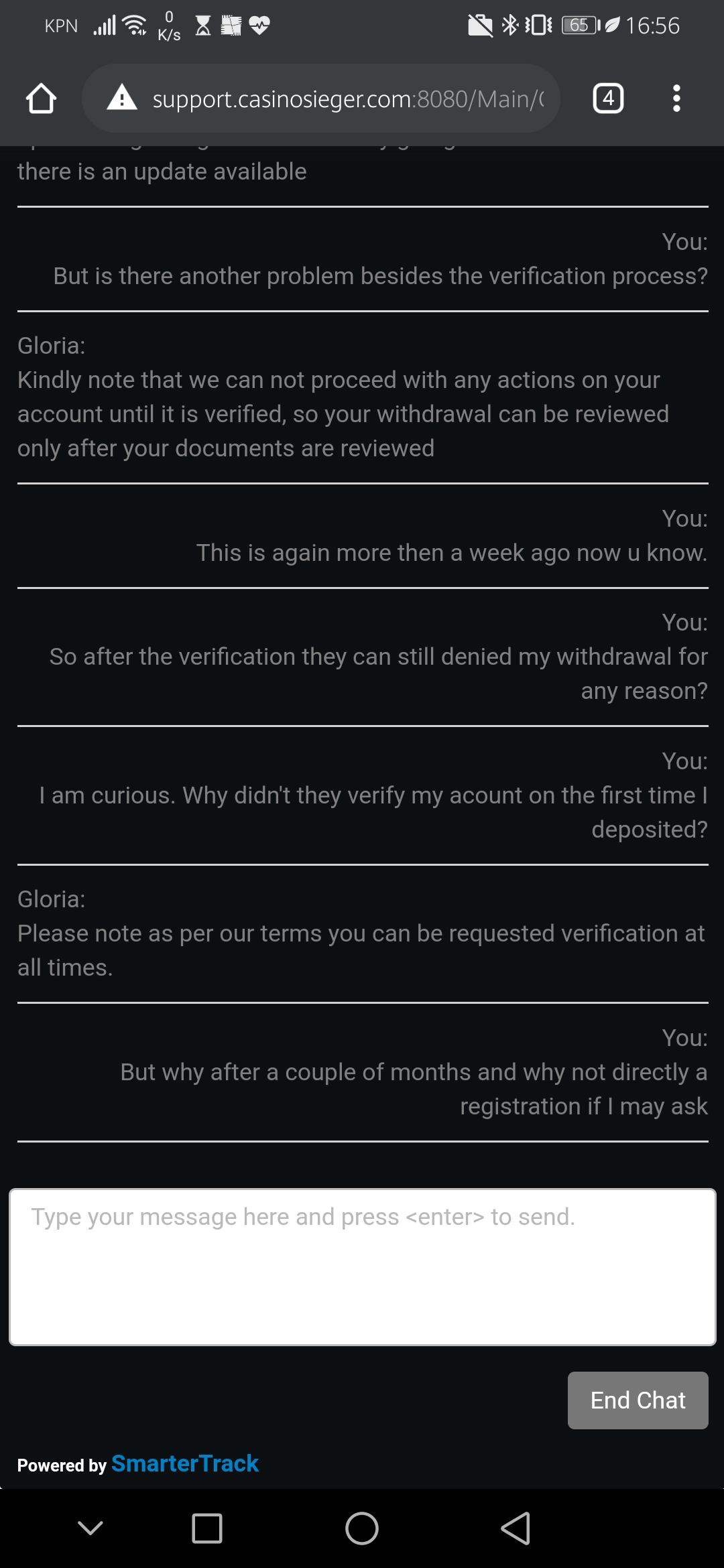Tap the clock showing 16:56

(652, 25)
